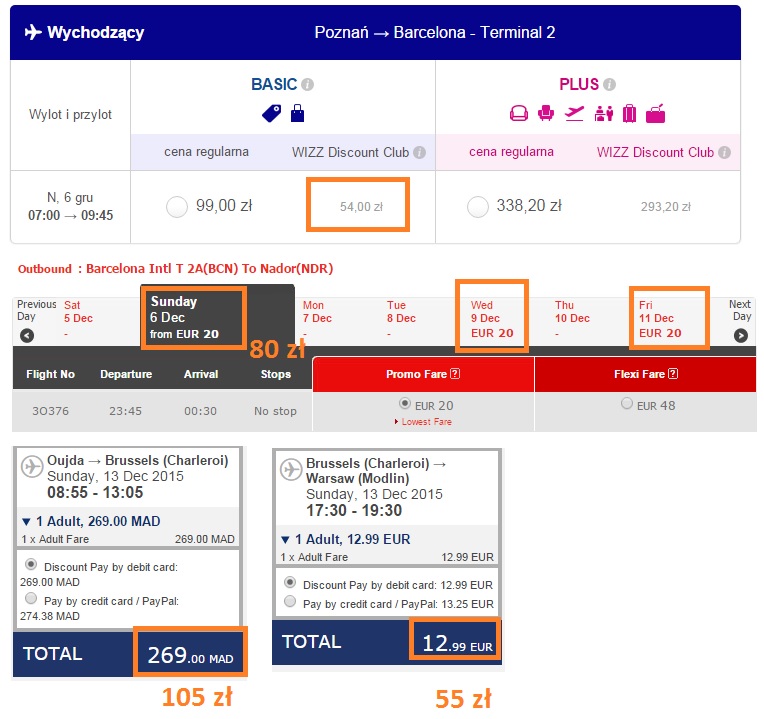Collapse the 1 Adult, 269.00 MAD breakdown
The height and width of the screenshot is (719, 764).
[x=26, y=522]
